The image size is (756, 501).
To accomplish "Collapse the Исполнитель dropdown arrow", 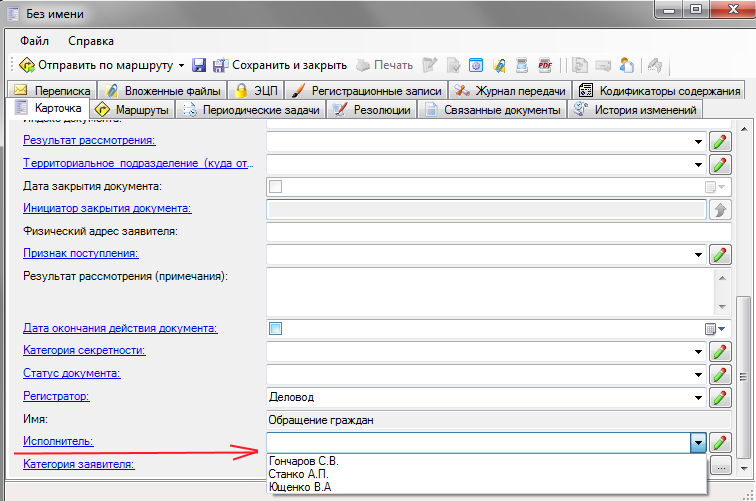I will [x=698, y=443].
